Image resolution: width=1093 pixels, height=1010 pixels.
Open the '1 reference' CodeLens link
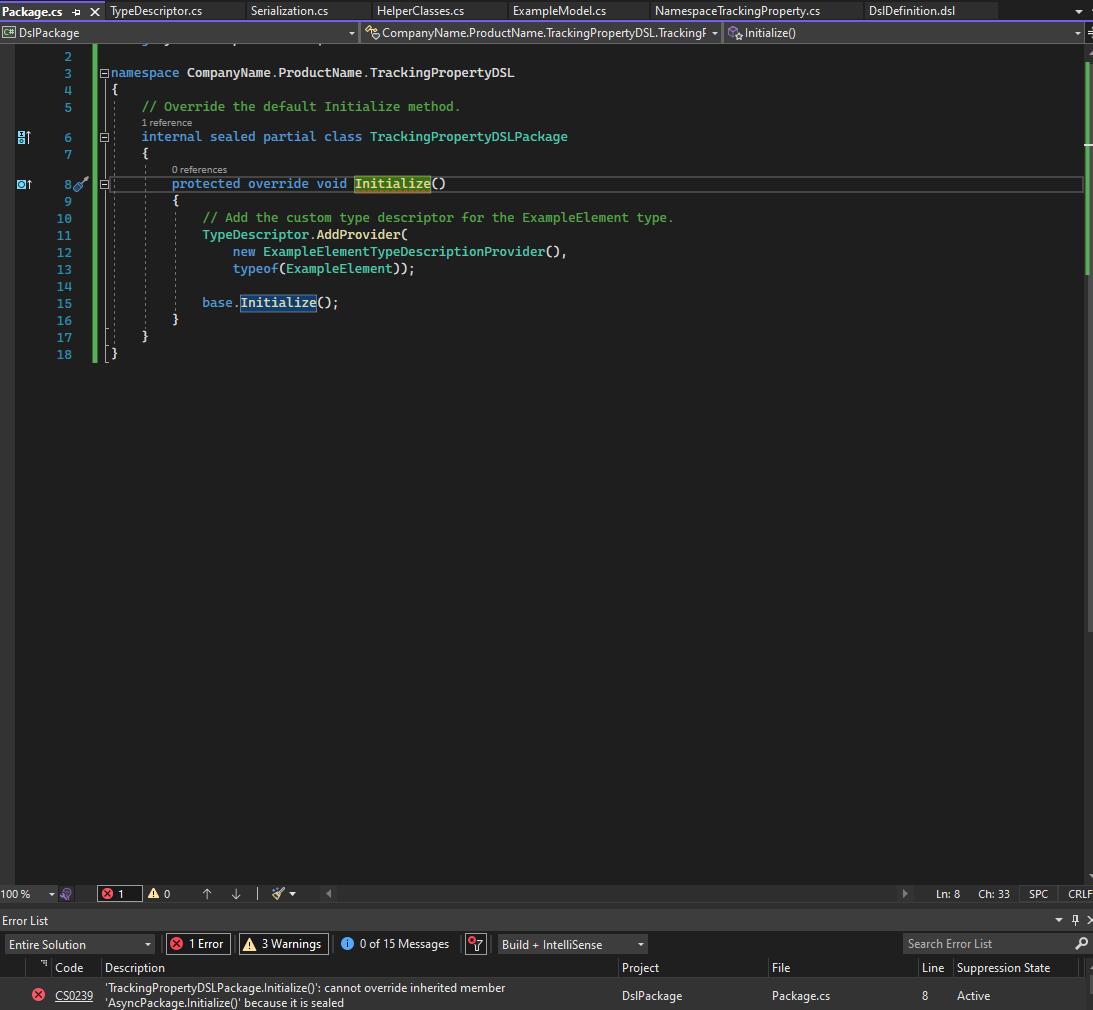pos(167,123)
